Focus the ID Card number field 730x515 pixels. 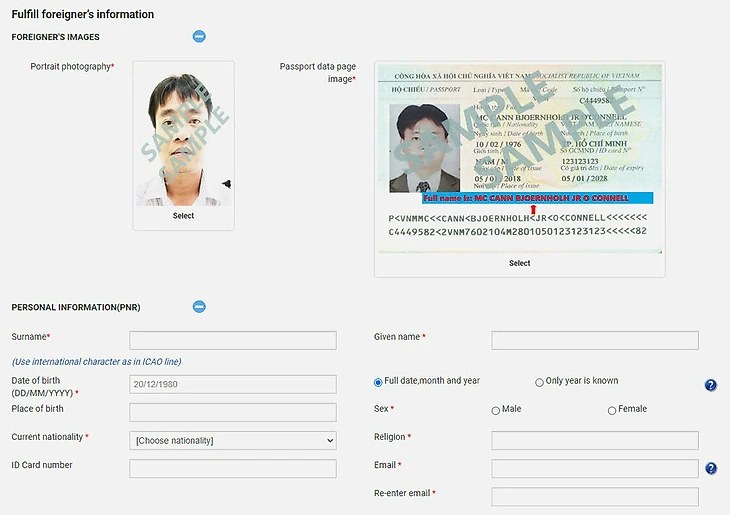(233, 468)
